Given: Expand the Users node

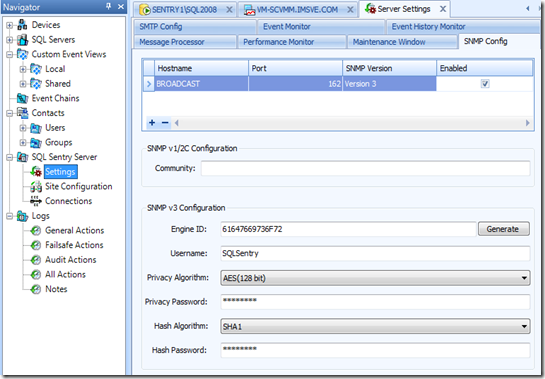Looking at the screenshot, I should tap(23, 128).
